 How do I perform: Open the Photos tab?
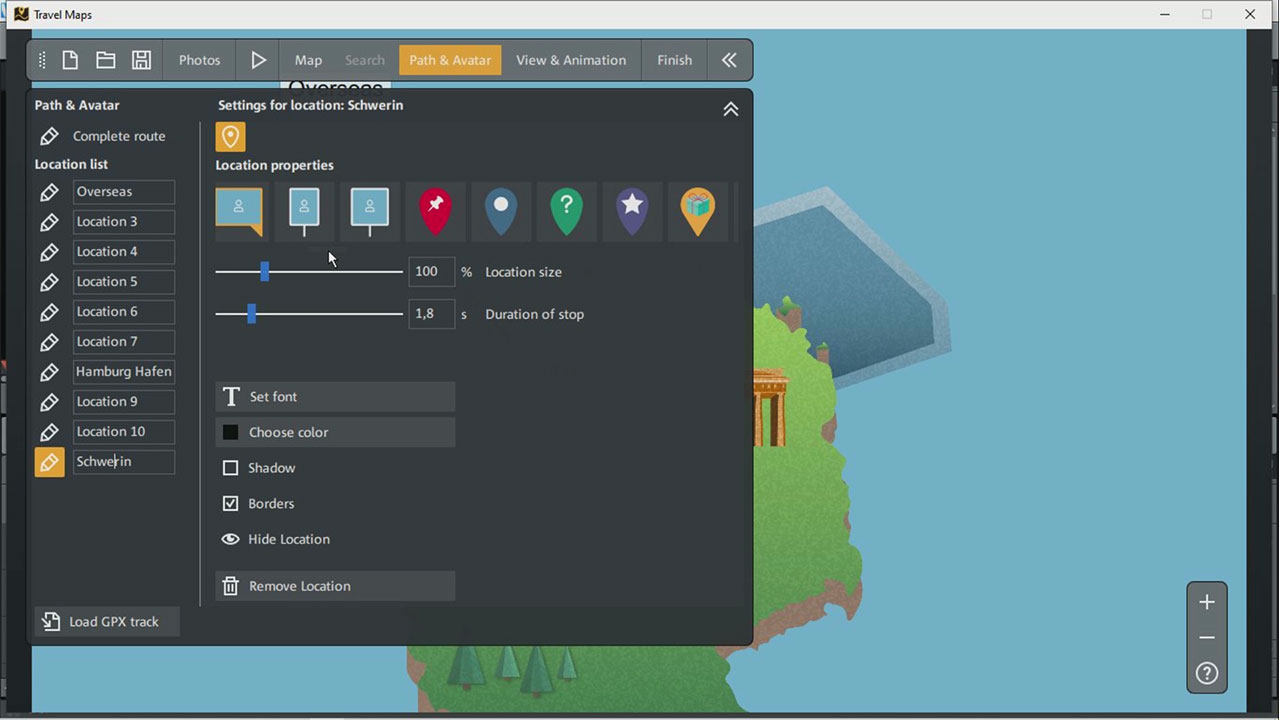199,60
